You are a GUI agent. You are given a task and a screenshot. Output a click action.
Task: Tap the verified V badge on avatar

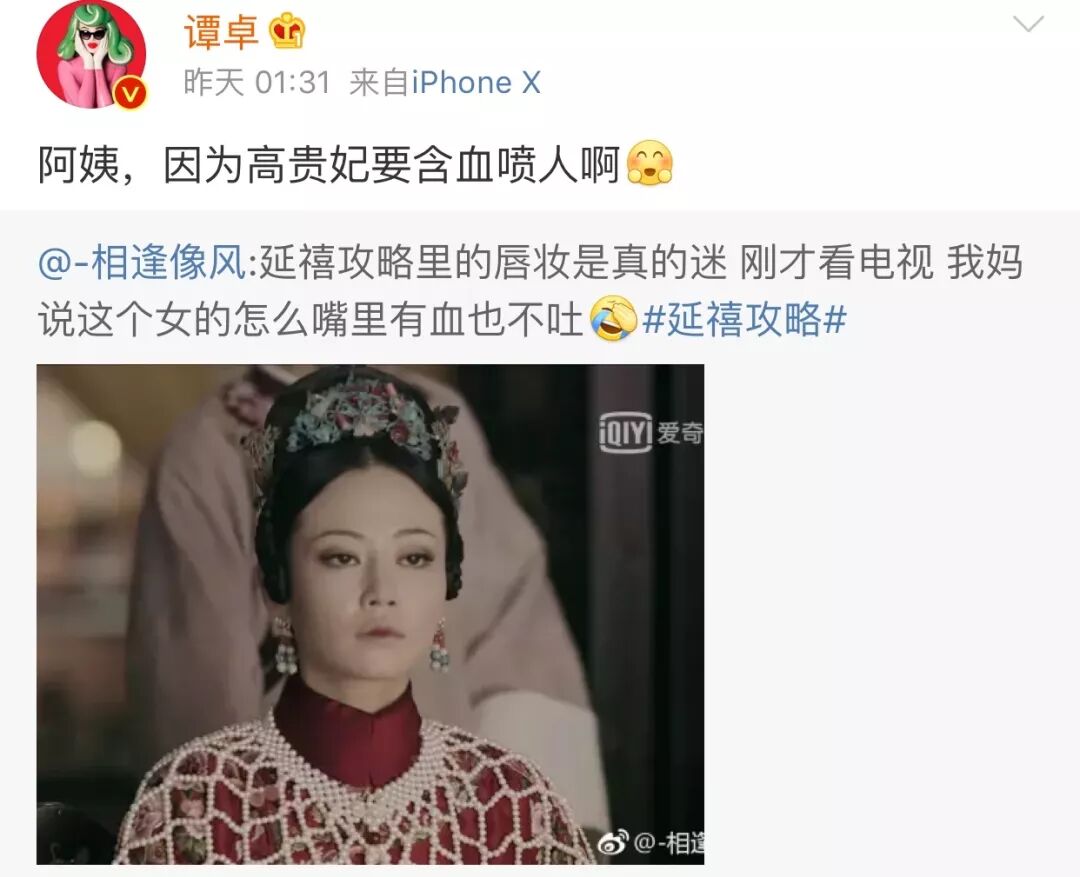[130, 93]
